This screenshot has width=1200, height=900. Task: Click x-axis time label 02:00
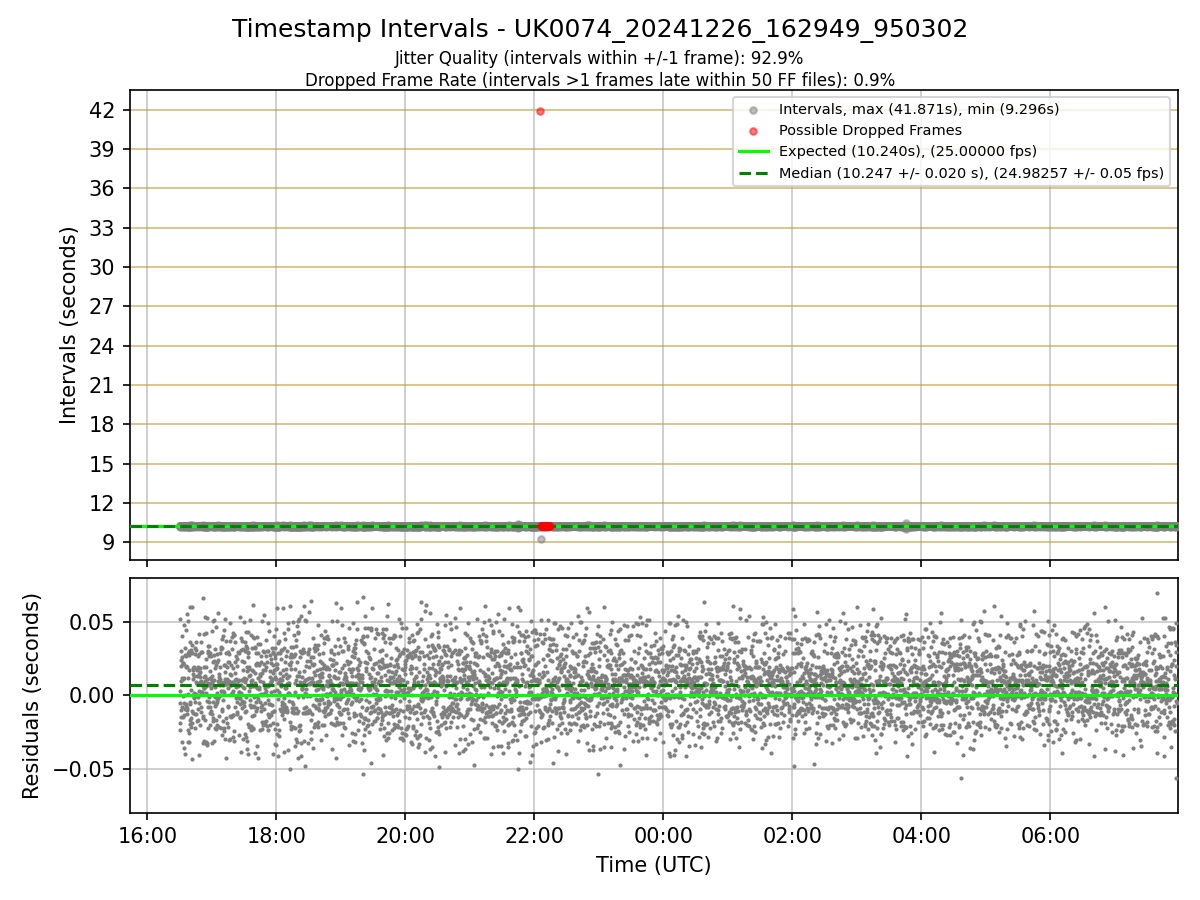point(792,835)
